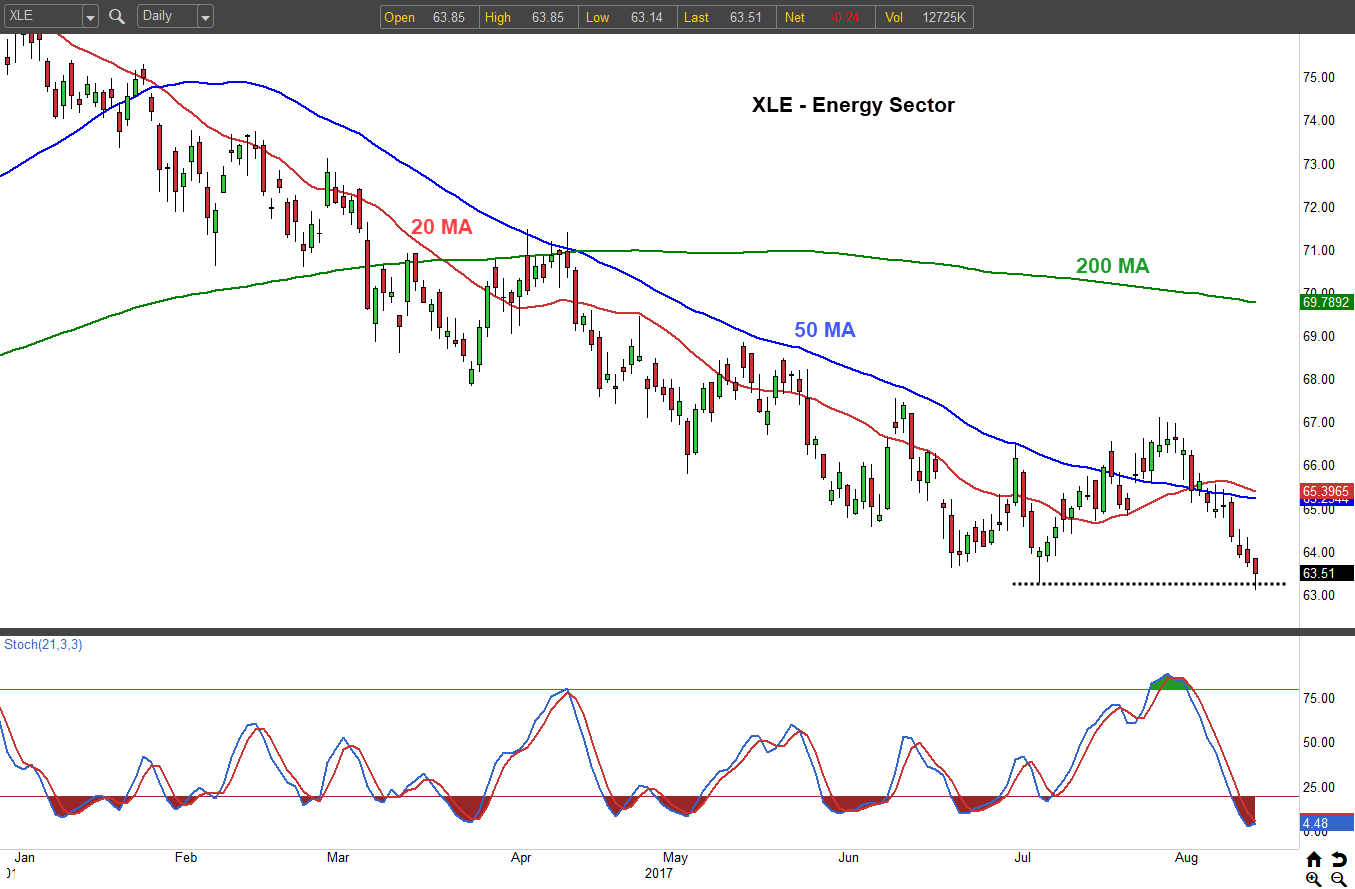Click the green '200 MA' label

tap(1113, 266)
